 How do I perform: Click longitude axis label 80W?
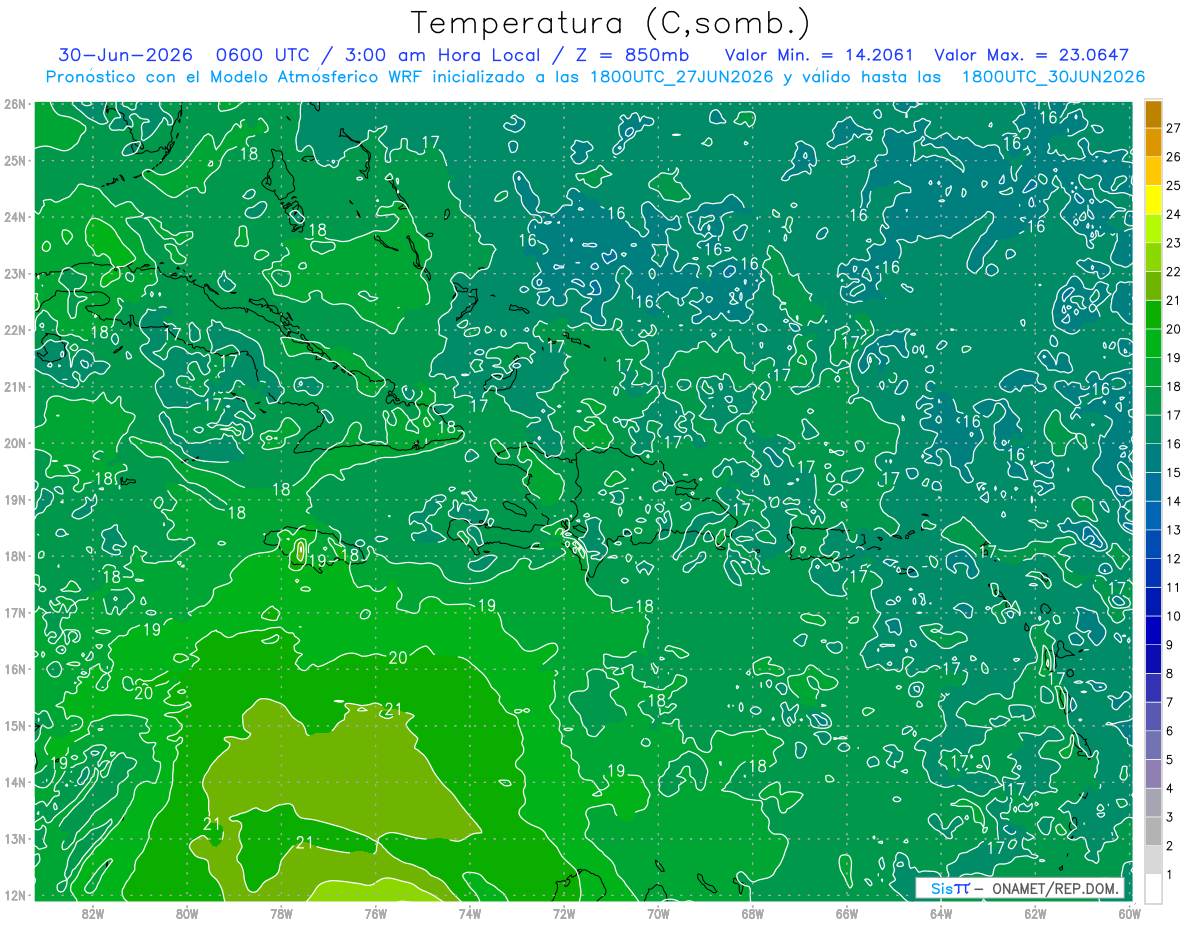(x=187, y=913)
